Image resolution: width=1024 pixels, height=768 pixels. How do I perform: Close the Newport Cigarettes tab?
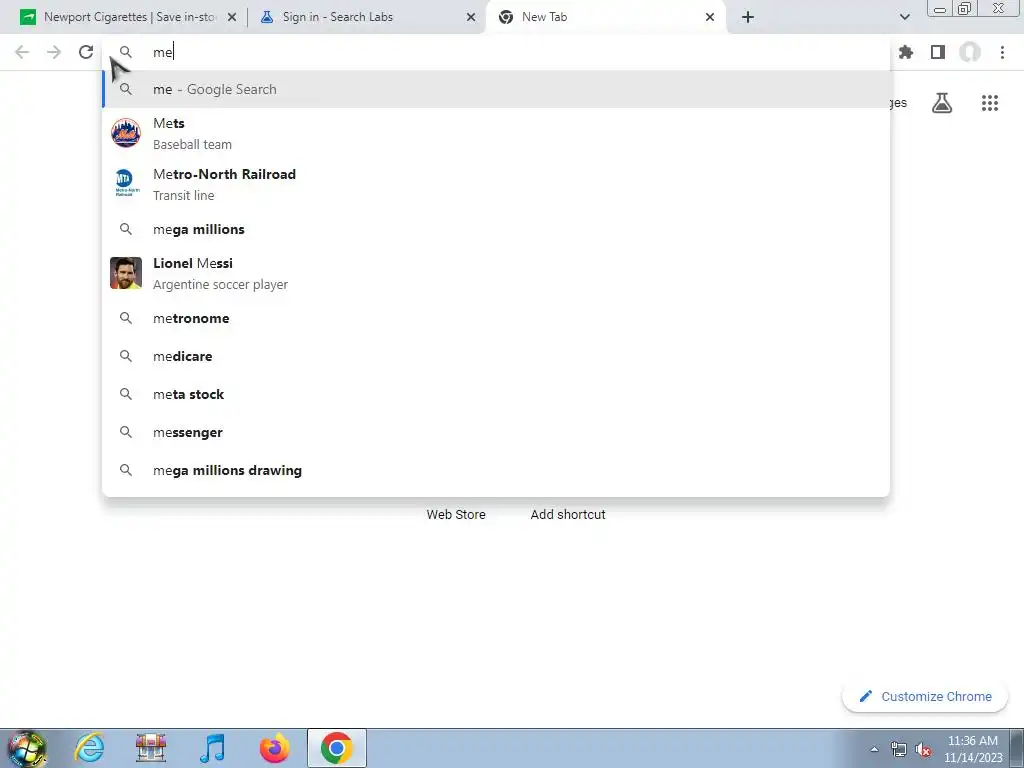(232, 18)
